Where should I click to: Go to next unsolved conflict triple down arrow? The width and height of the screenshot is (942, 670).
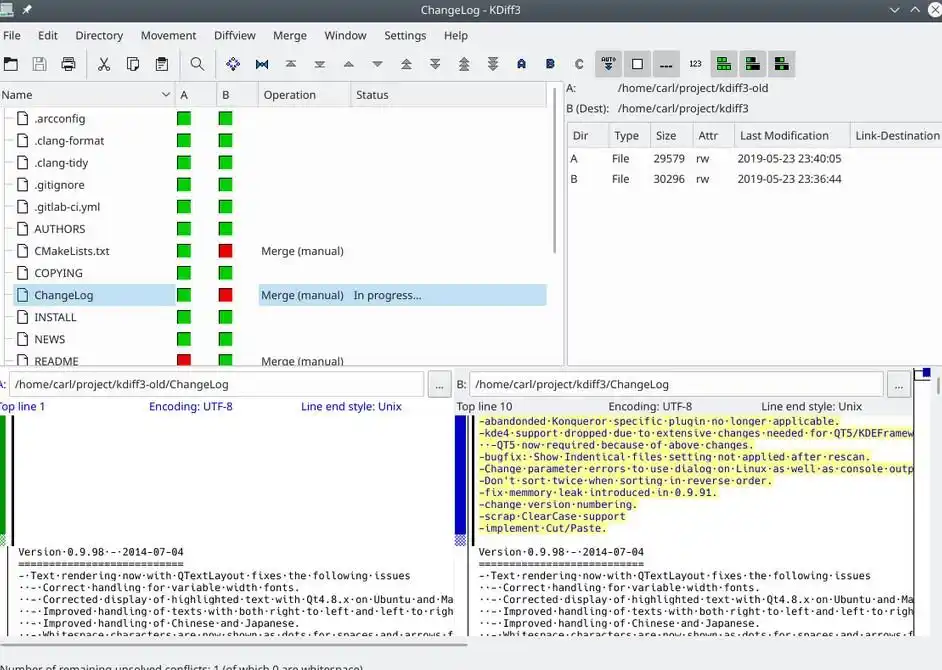tap(493, 64)
